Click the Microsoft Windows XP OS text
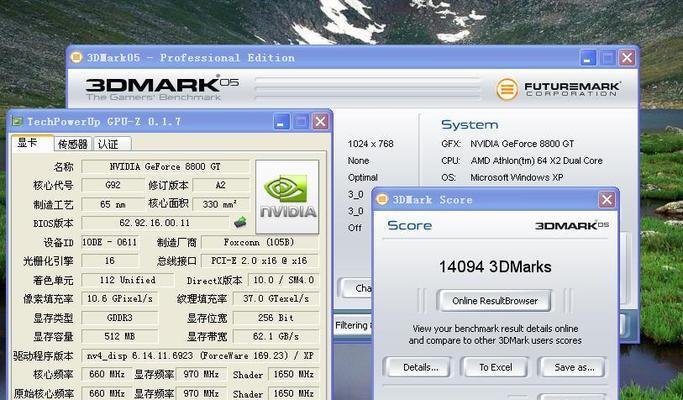Screen dimensions: 683x400 517,178
